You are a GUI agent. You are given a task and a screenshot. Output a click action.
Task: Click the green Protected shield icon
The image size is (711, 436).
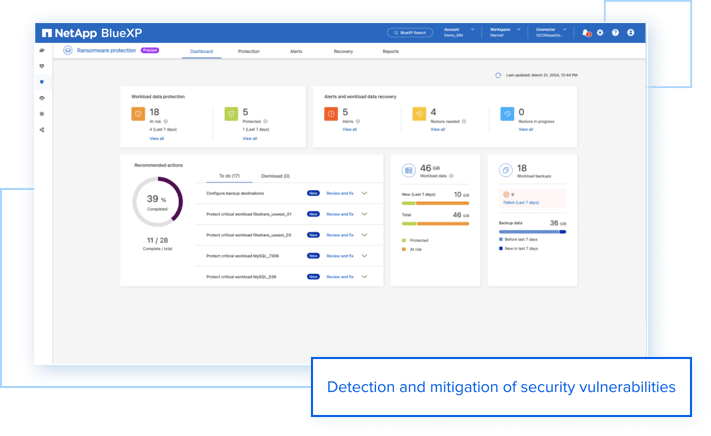231,115
